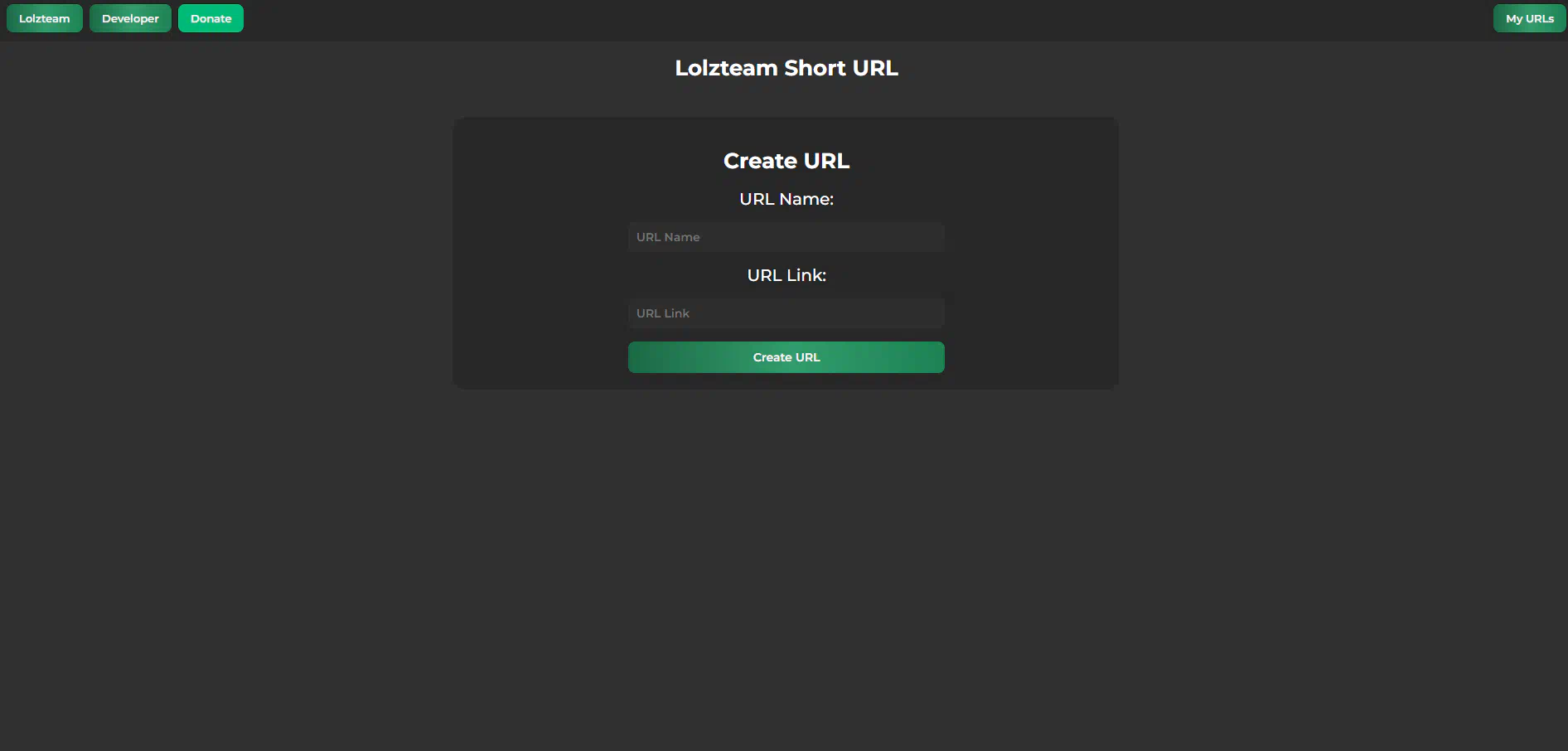Viewport: 1568px width, 751px height.
Task: Focus the URL Link input field
Action: [x=786, y=313]
